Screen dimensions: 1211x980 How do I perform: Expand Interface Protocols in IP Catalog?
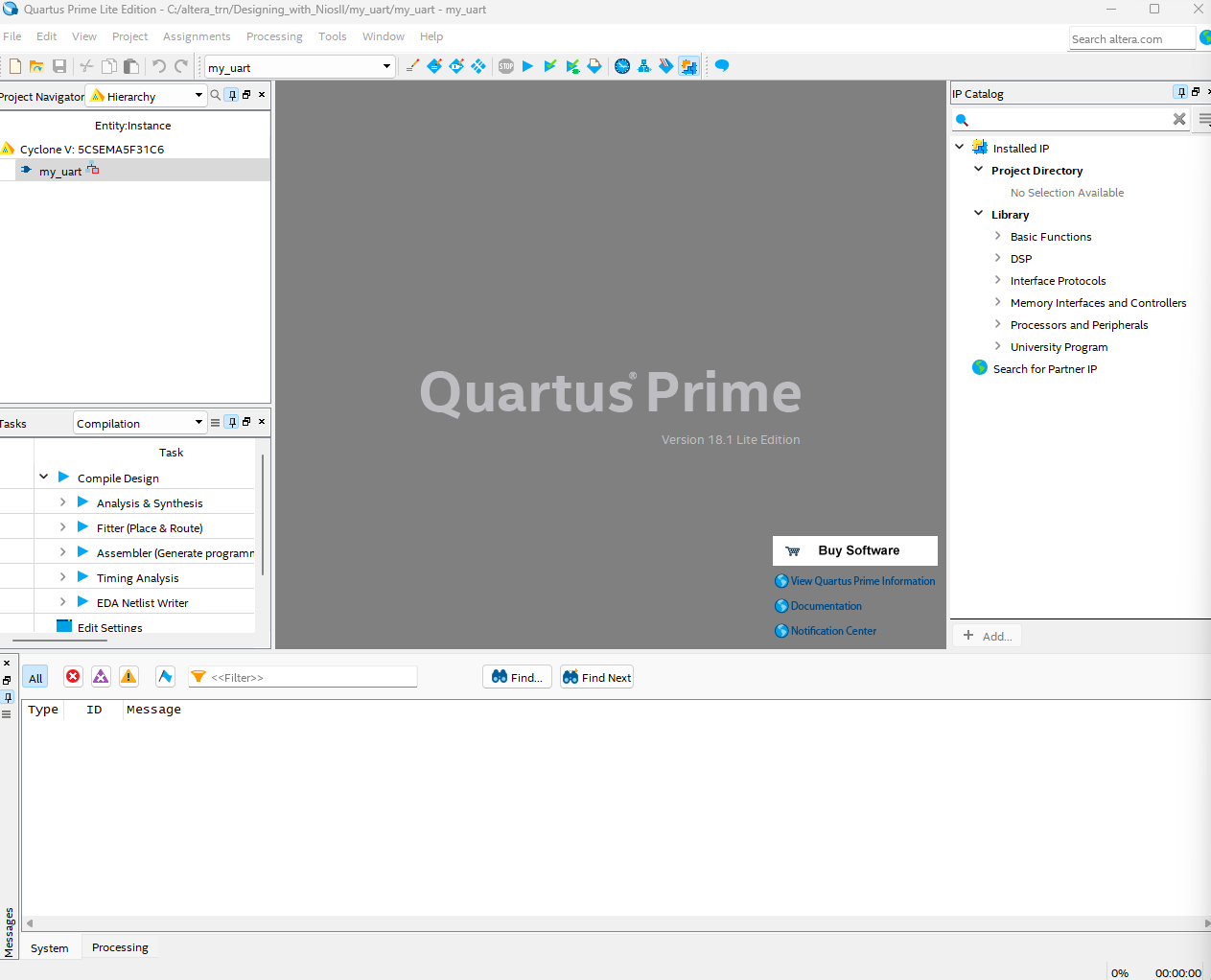point(997,280)
